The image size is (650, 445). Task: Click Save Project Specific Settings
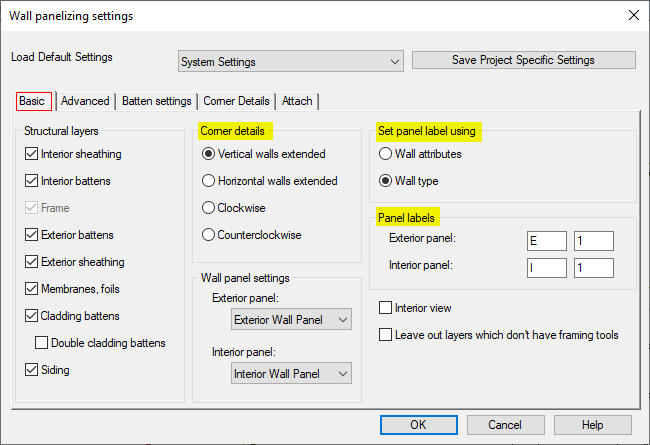click(x=523, y=60)
